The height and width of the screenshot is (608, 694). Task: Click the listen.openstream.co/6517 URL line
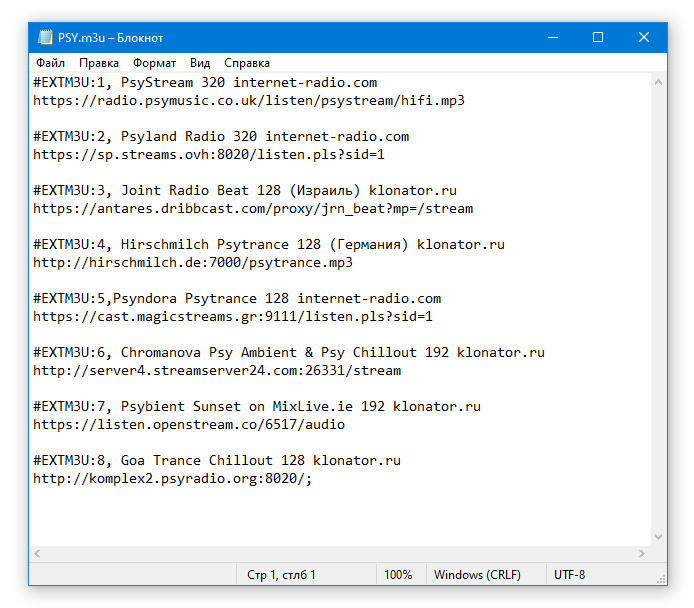coord(189,424)
